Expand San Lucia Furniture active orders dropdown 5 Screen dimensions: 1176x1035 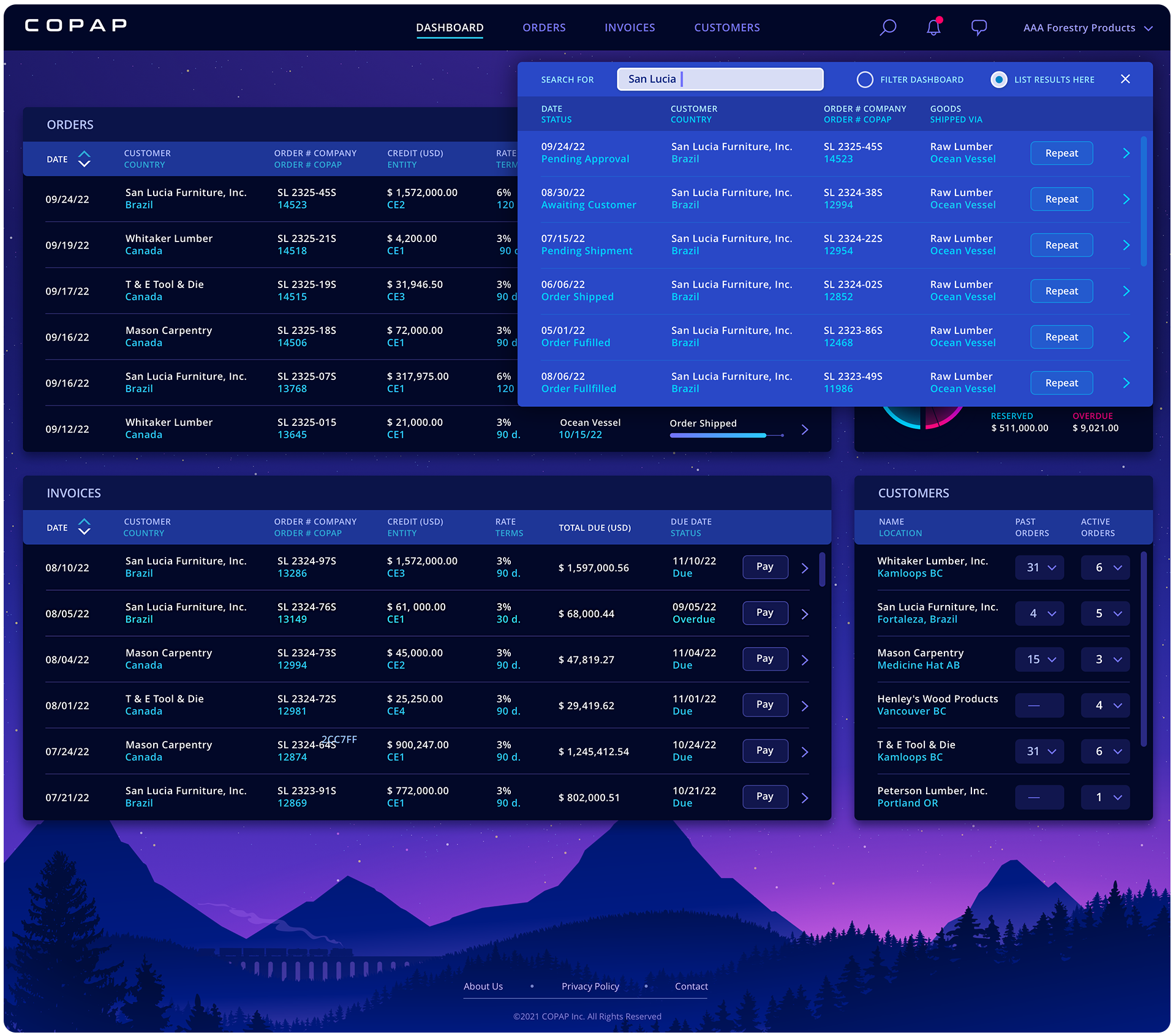(x=1106, y=613)
